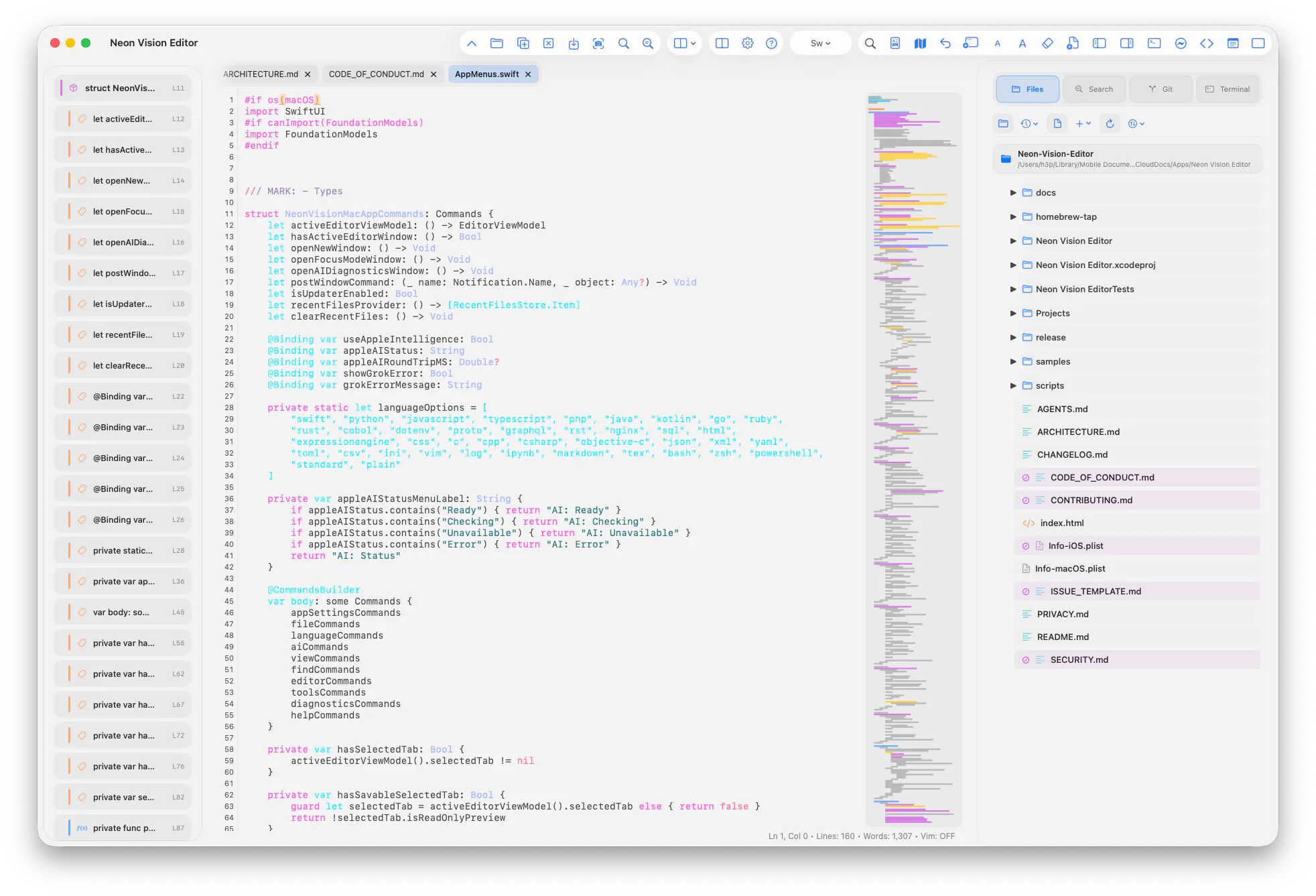Click the small letter A icon
The height and width of the screenshot is (896, 1316).
[997, 44]
